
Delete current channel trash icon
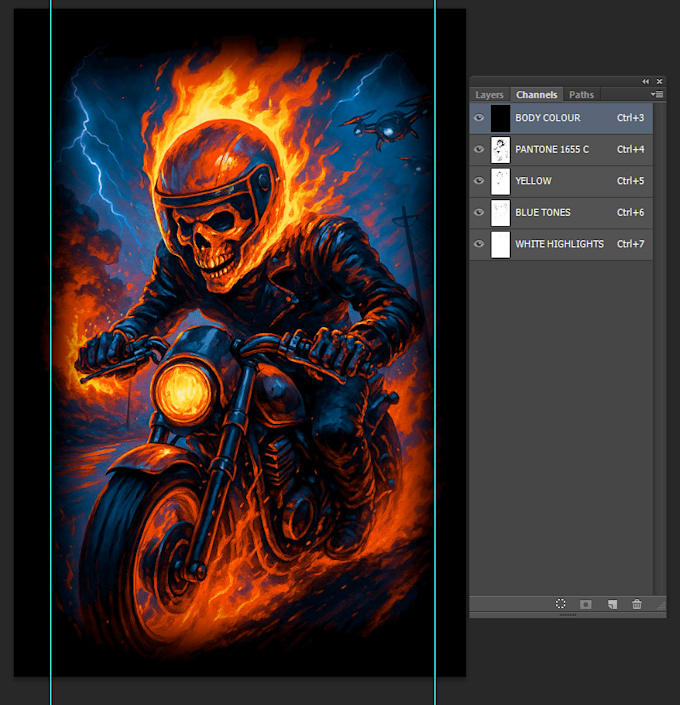(637, 604)
